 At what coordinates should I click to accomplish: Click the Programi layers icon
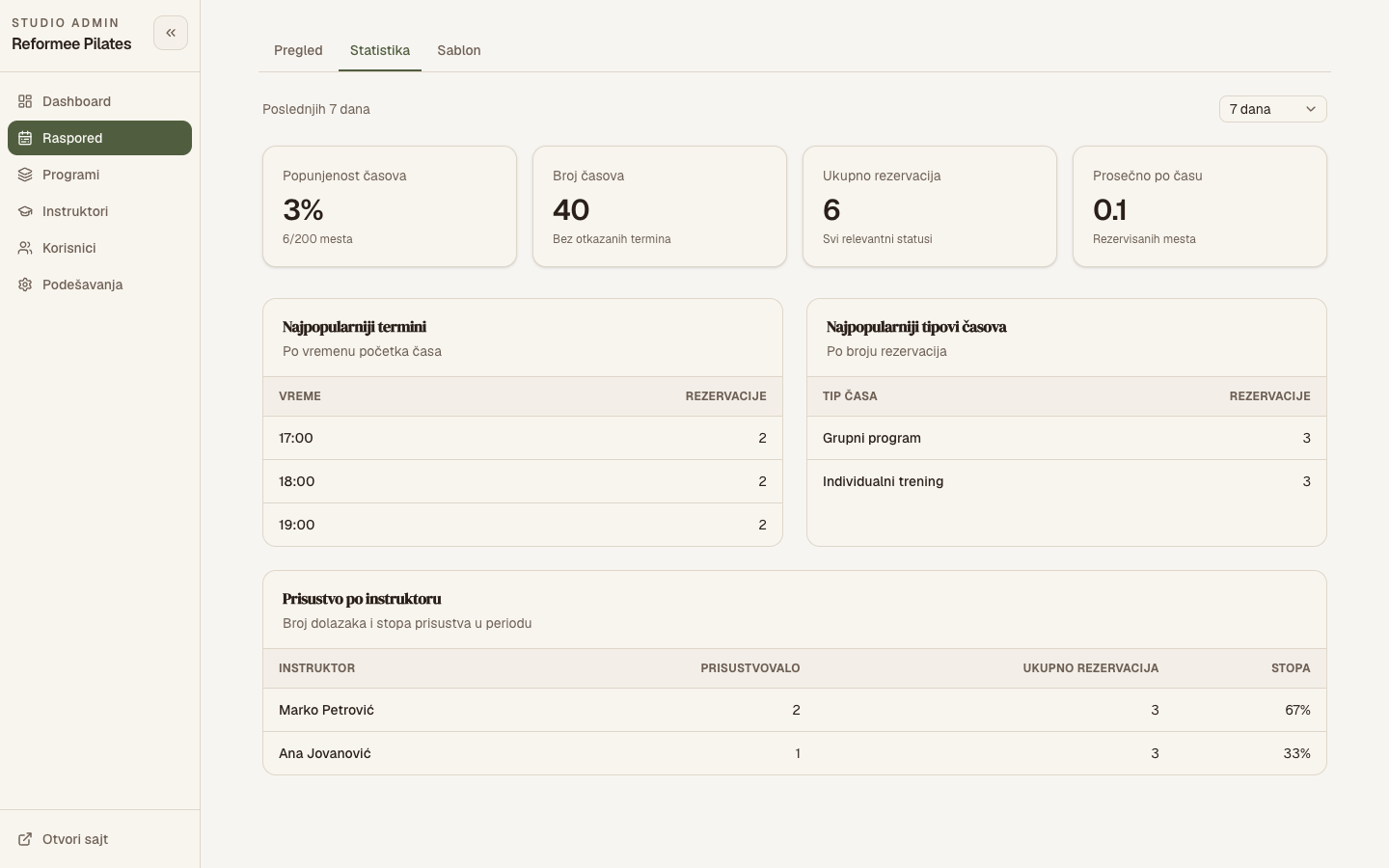(25, 175)
